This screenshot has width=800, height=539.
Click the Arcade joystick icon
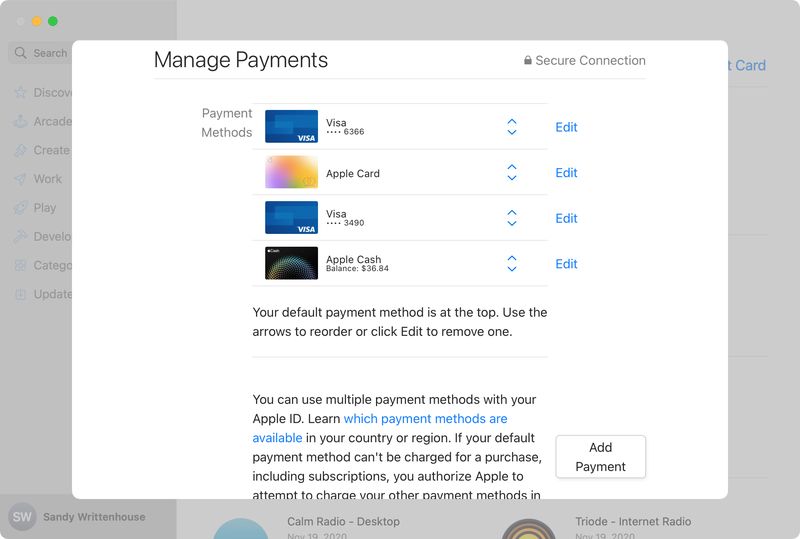pyautogui.click(x=20, y=121)
